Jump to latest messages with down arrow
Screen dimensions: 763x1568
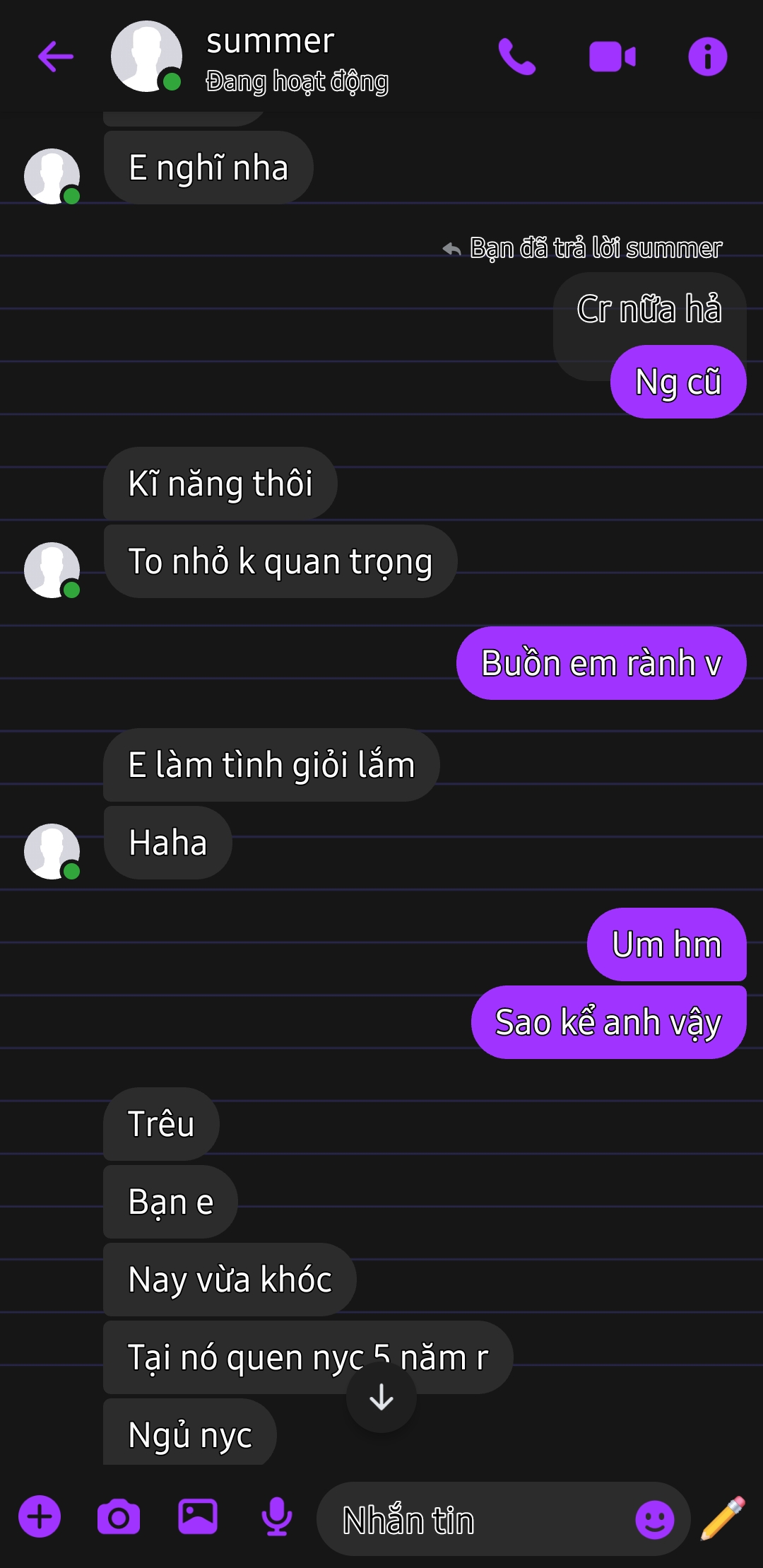[381, 1397]
